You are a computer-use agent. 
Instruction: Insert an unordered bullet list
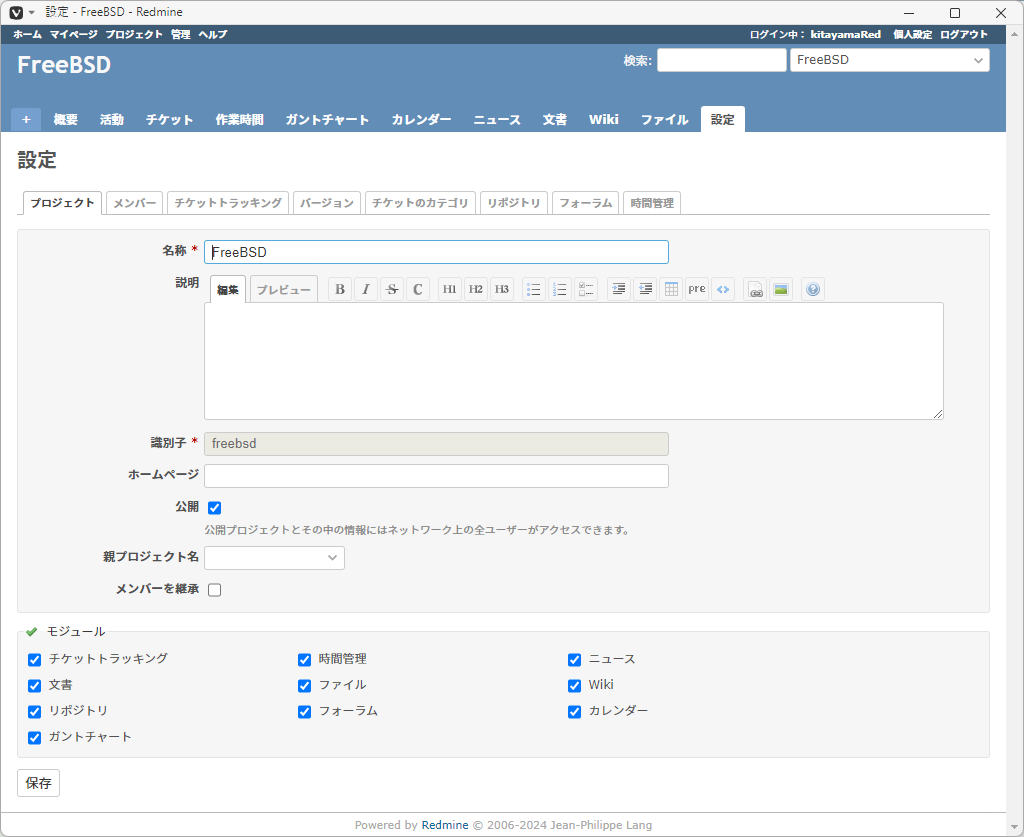534,289
